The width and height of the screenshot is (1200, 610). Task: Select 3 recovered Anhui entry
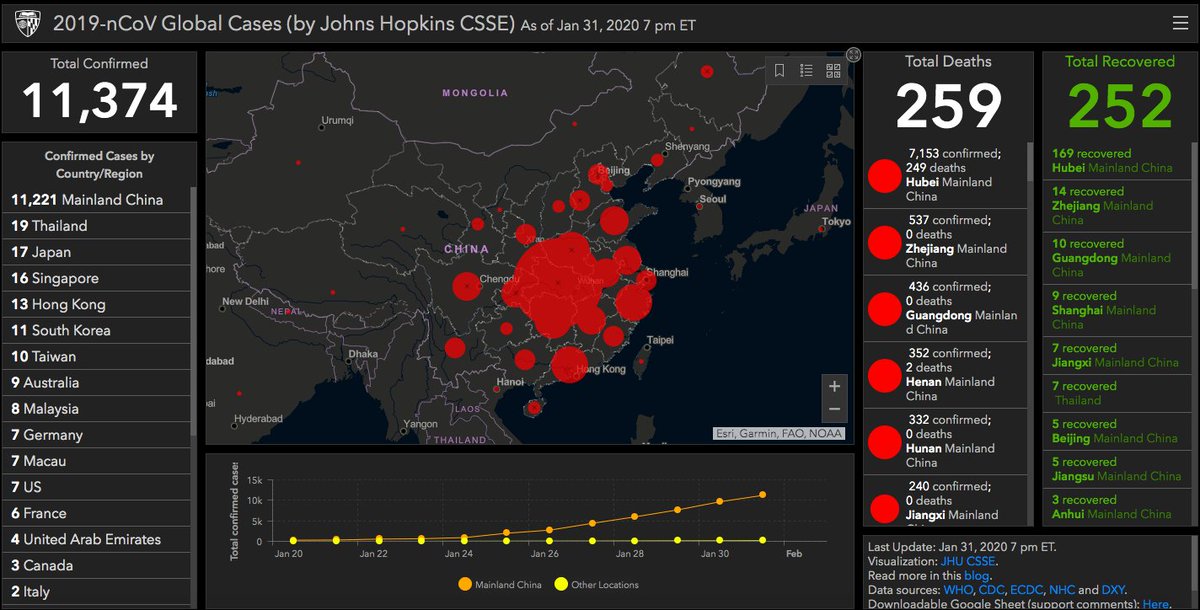click(1118, 507)
